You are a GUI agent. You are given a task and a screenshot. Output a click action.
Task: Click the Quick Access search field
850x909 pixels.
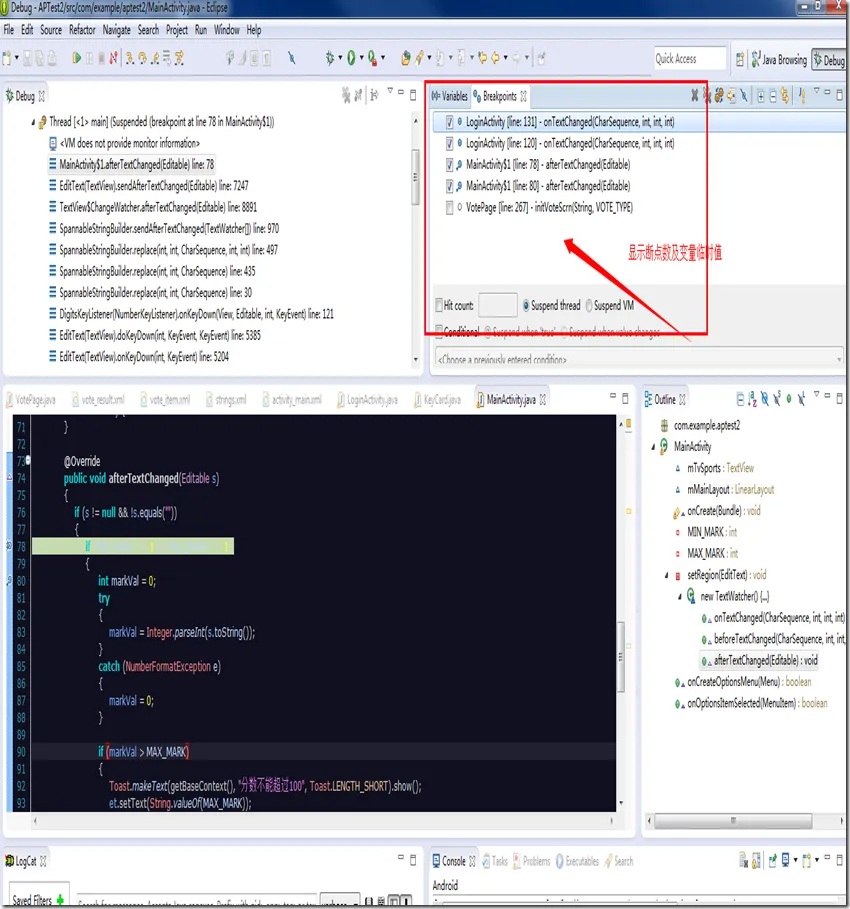click(x=689, y=59)
